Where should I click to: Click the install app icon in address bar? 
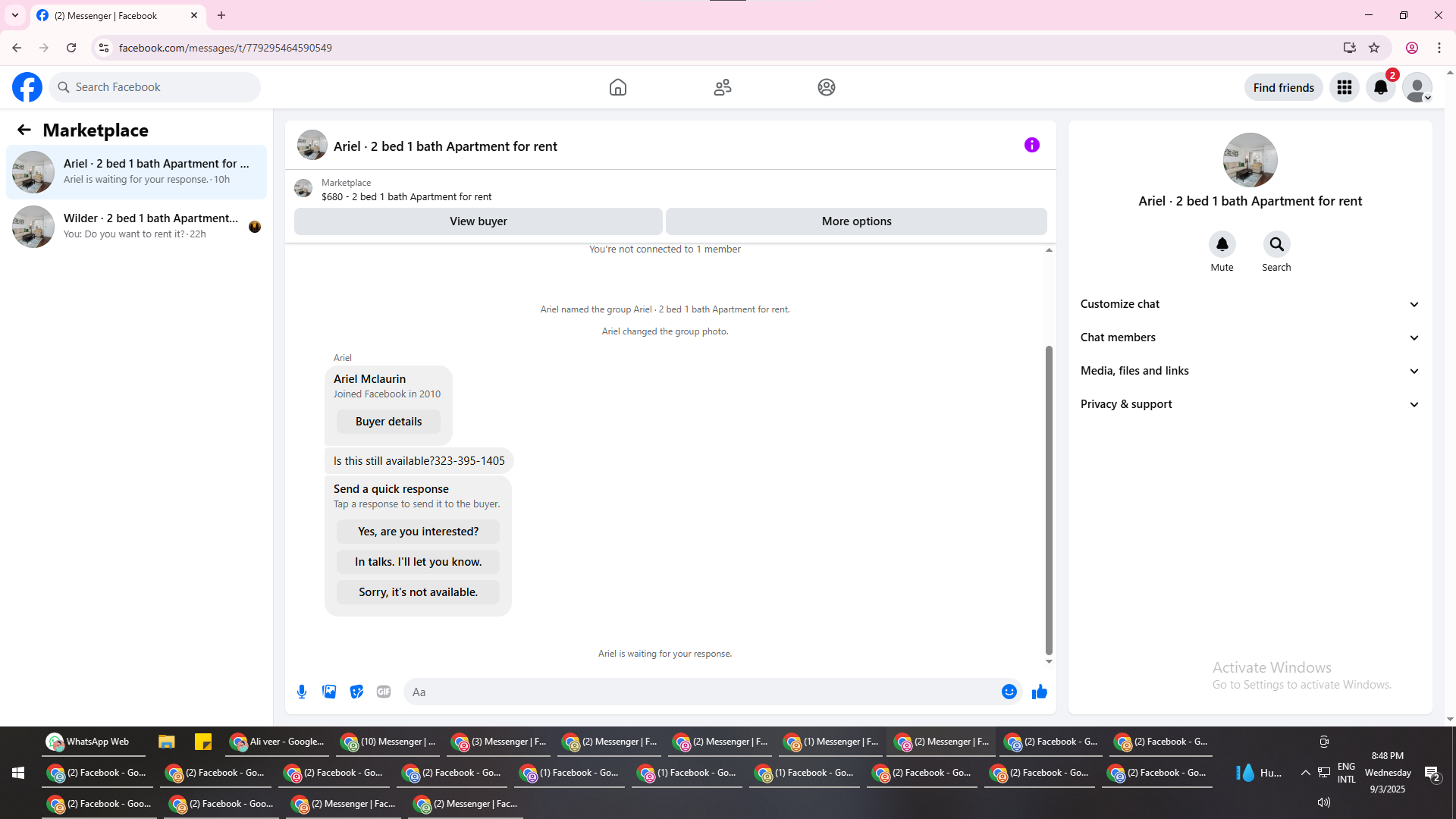pos(1350,48)
